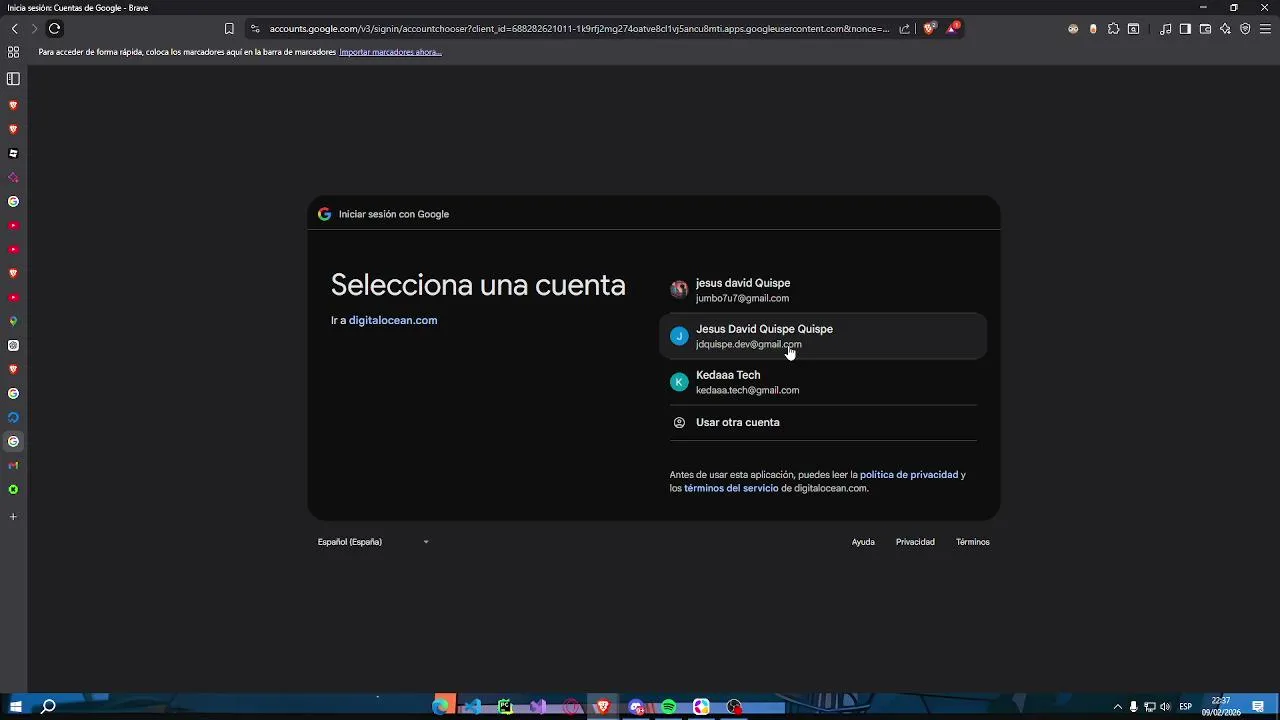Open Spotify from the taskbar
Image resolution: width=1280 pixels, height=720 pixels.
(x=669, y=707)
